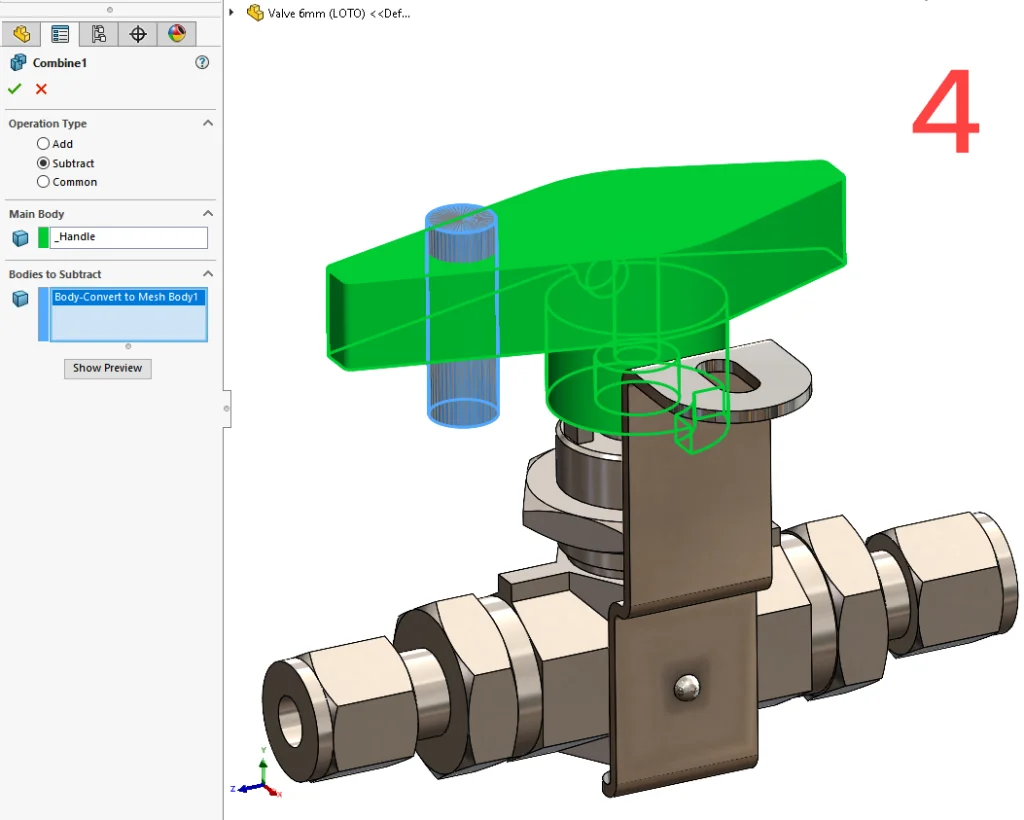Open the PropertyManager tab
Screen dimensions: 1024x820
coord(60,34)
